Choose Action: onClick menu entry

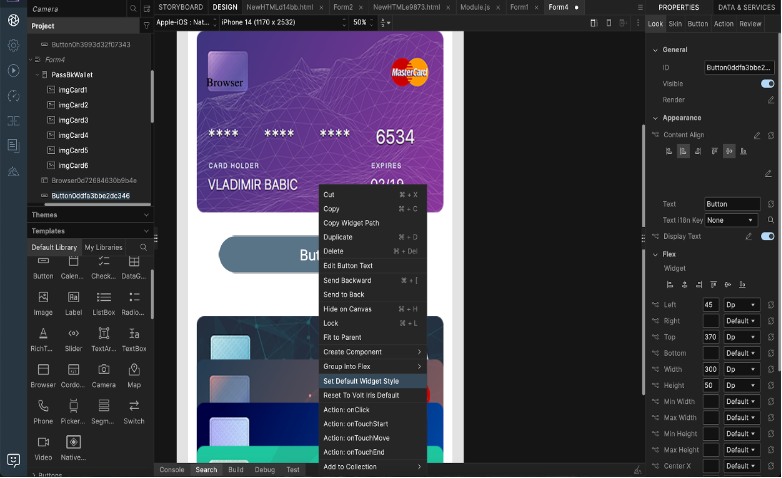tap(371, 410)
